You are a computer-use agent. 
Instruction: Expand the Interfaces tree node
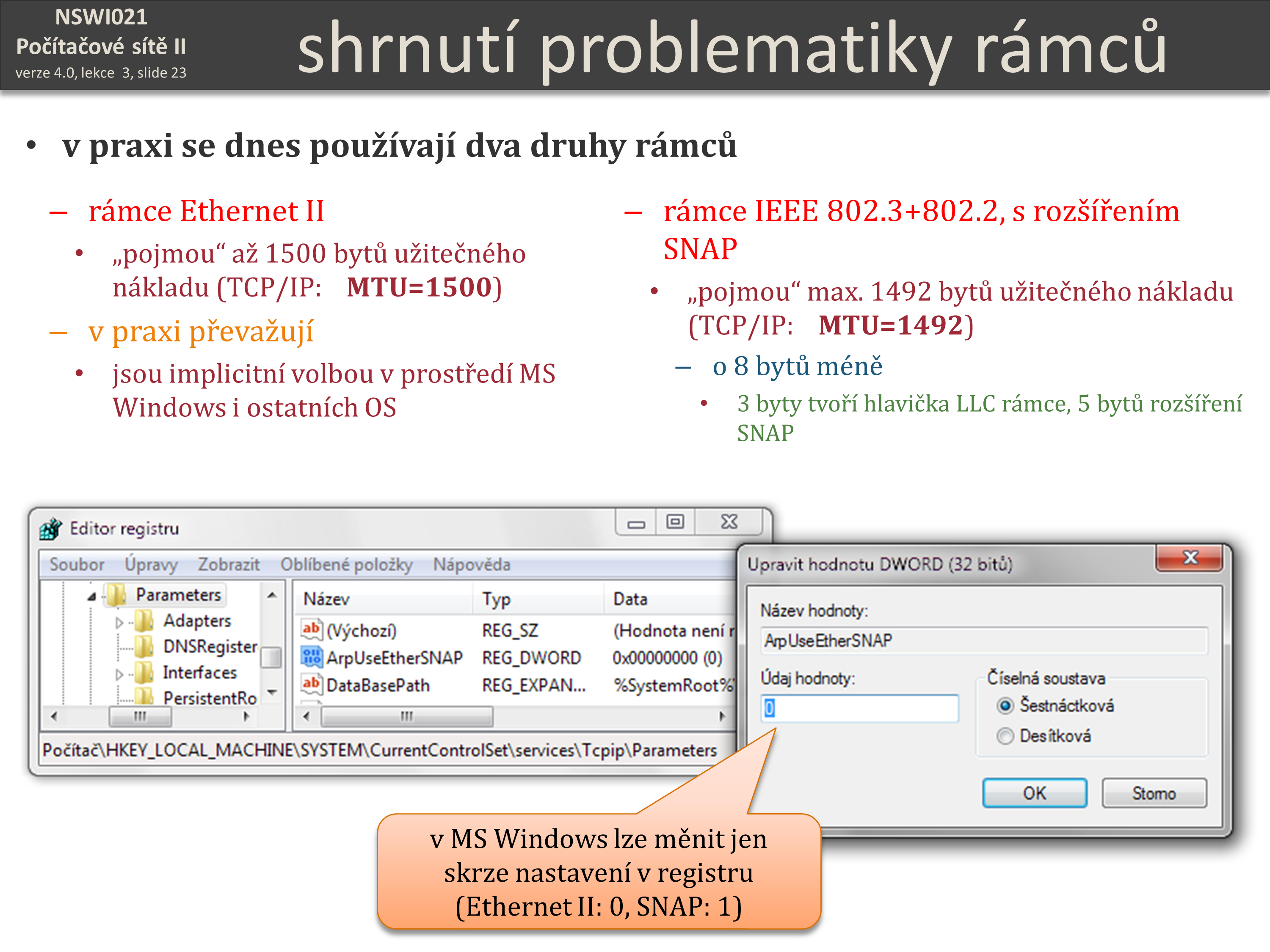pyautogui.click(x=119, y=674)
